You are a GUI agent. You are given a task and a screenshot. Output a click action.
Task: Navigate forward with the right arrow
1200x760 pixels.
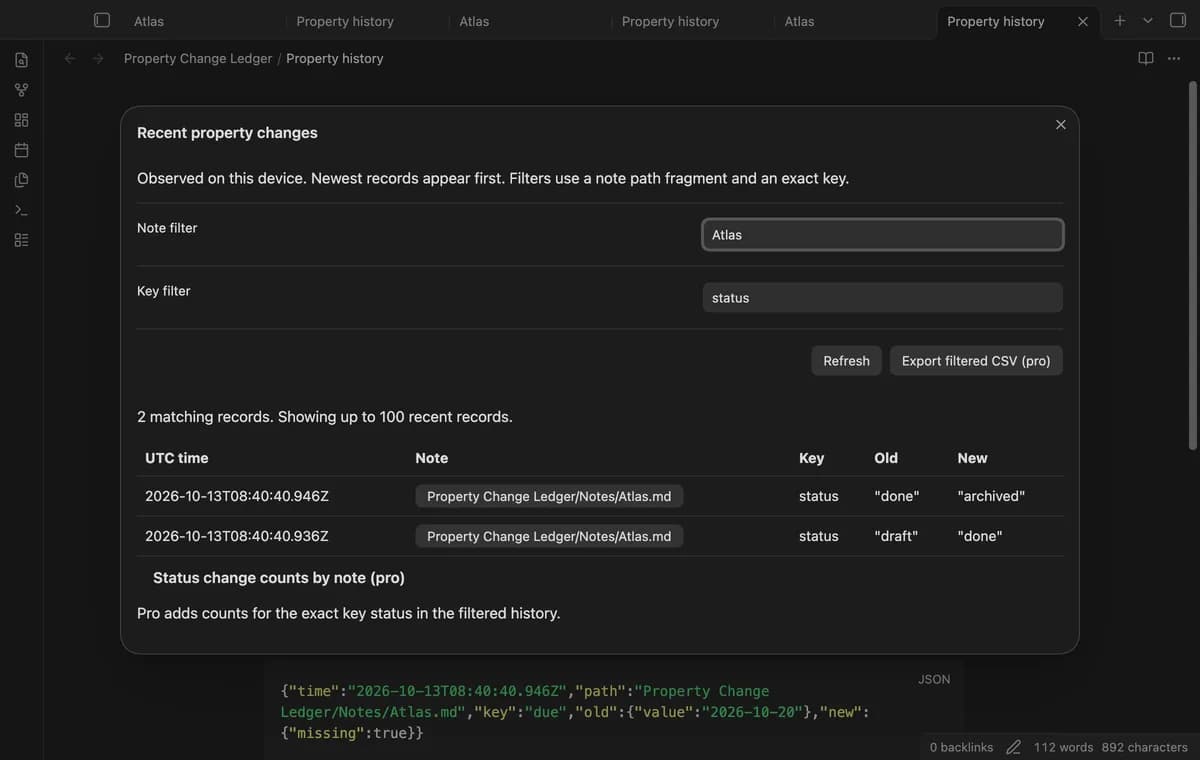click(x=98, y=58)
